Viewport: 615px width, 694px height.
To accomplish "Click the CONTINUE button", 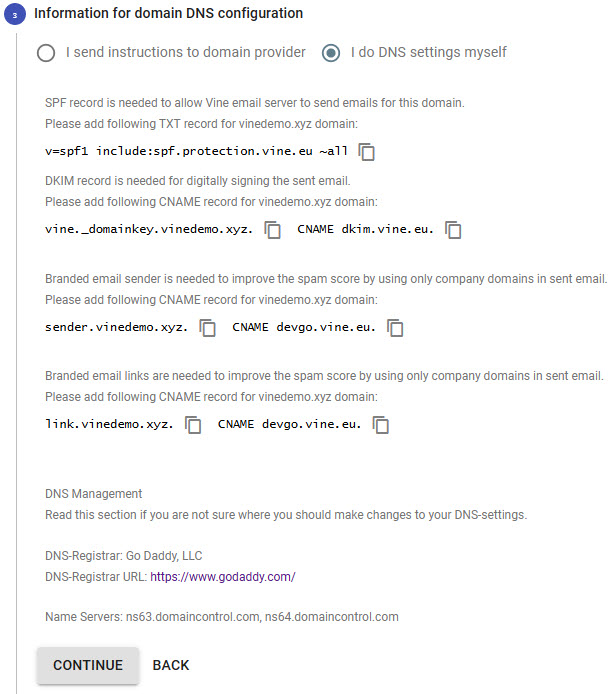I will [x=88, y=665].
